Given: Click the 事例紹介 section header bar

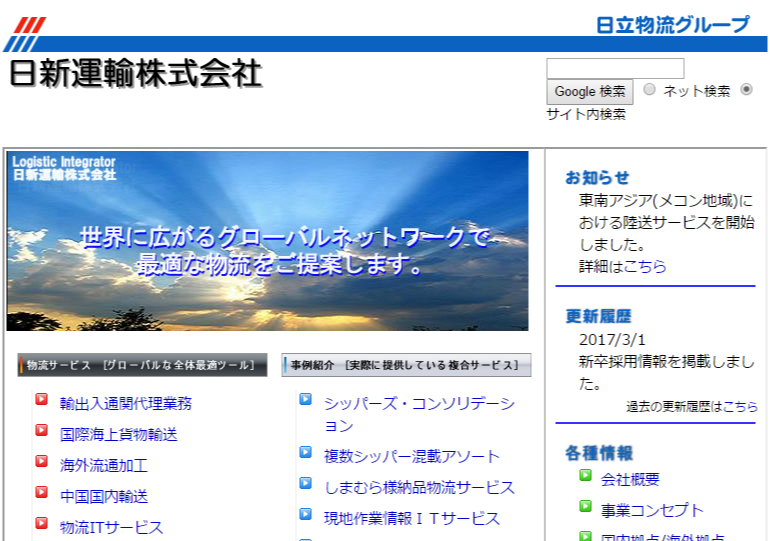Looking at the screenshot, I should [x=406, y=365].
